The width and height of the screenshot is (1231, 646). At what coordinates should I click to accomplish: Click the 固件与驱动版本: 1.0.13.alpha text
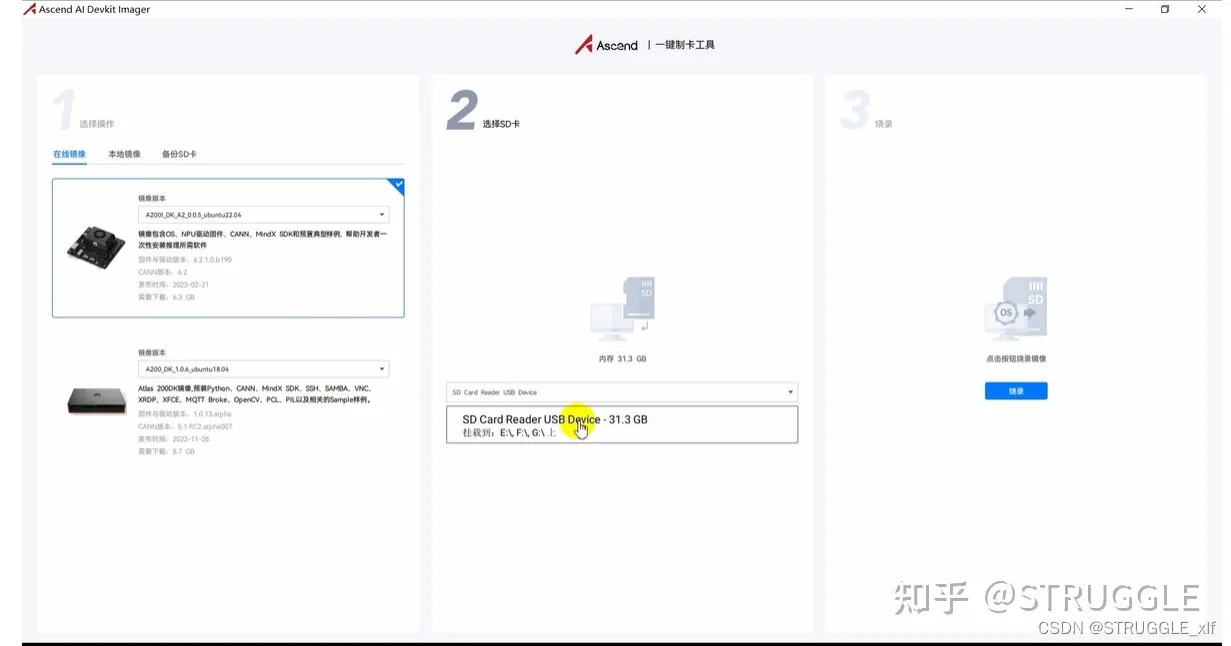click(x=185, y=414)
